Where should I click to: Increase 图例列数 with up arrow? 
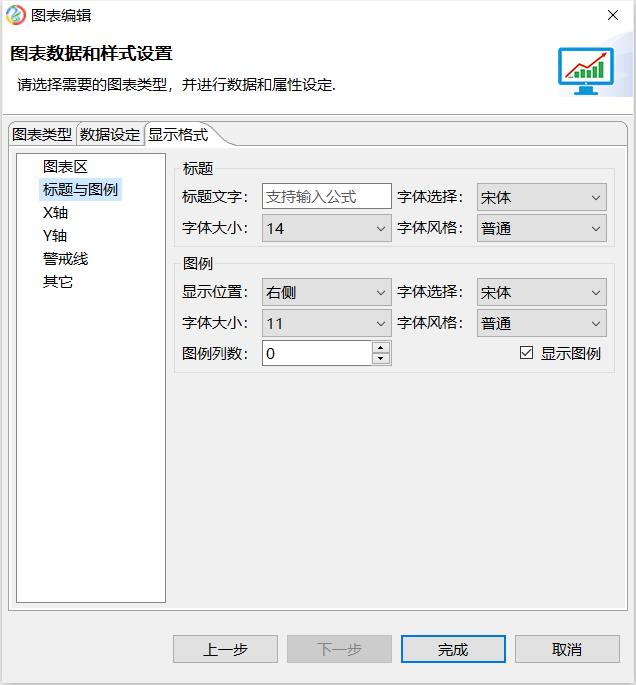click(381, 348)
